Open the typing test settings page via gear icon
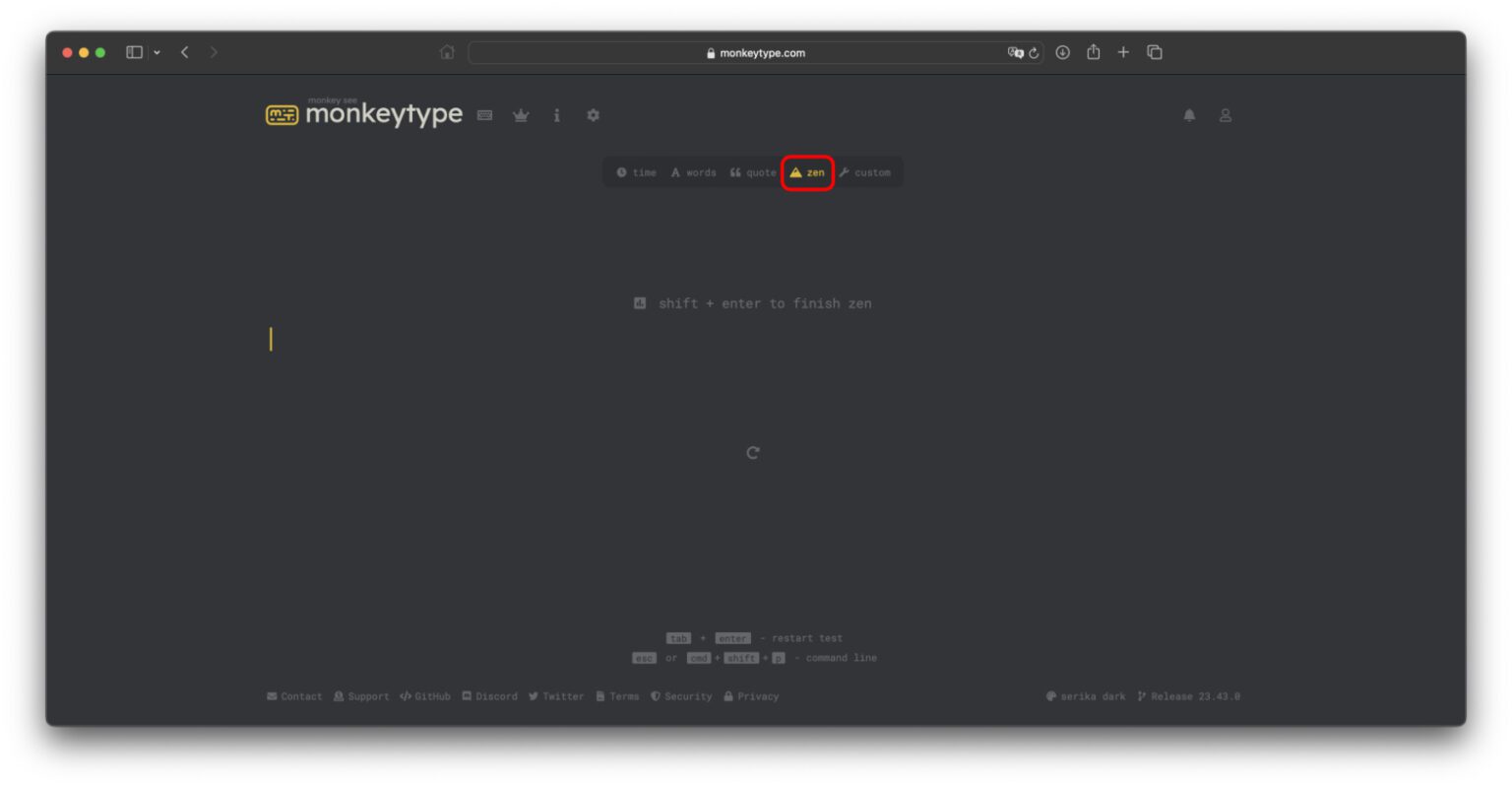 pyautogui.click(x=593, y=115)
